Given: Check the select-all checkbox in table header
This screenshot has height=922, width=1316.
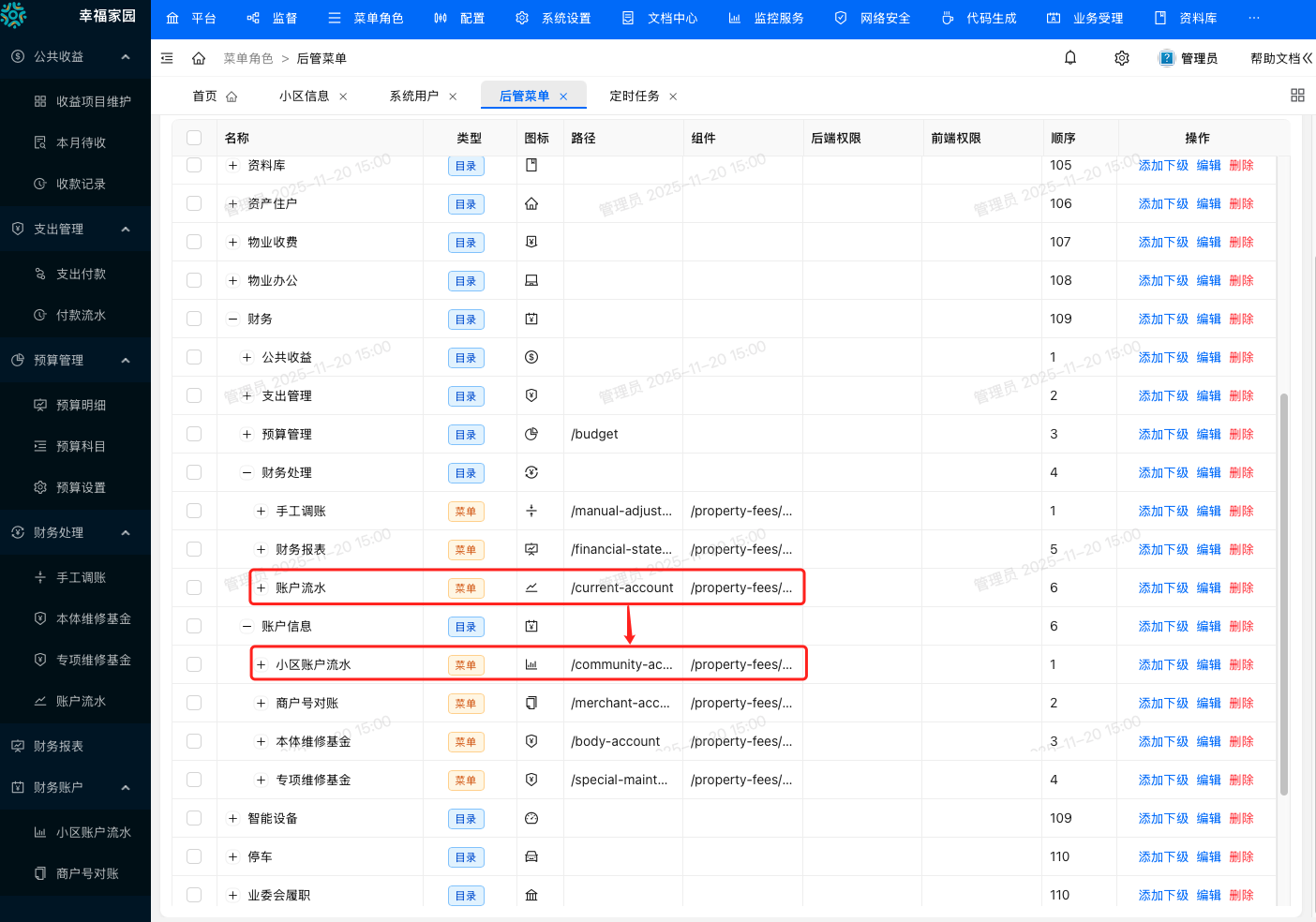Looking at the screenshot, I should coord(194,138).
